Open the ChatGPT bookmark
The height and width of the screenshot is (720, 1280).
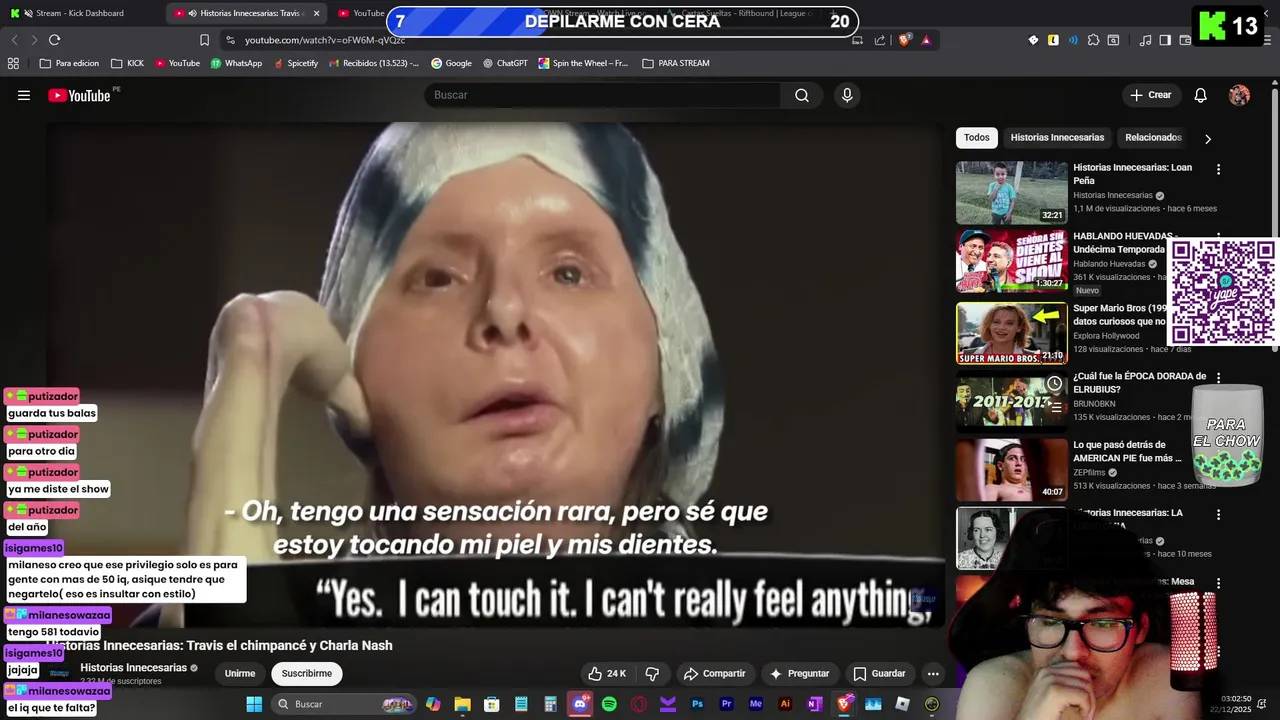[505, 63]
